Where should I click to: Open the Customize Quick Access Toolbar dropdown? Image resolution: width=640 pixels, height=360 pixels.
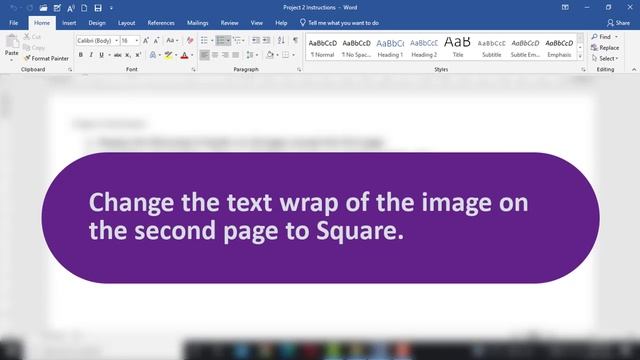[111, 8]
